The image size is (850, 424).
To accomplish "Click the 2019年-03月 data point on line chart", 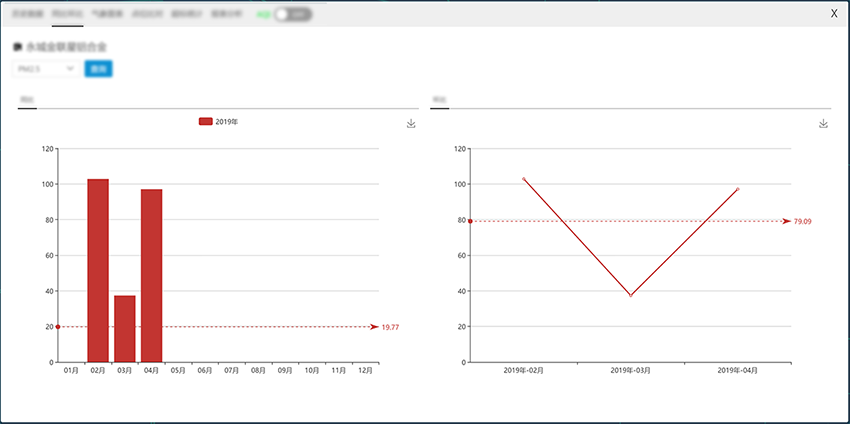I will pos(630,295).
